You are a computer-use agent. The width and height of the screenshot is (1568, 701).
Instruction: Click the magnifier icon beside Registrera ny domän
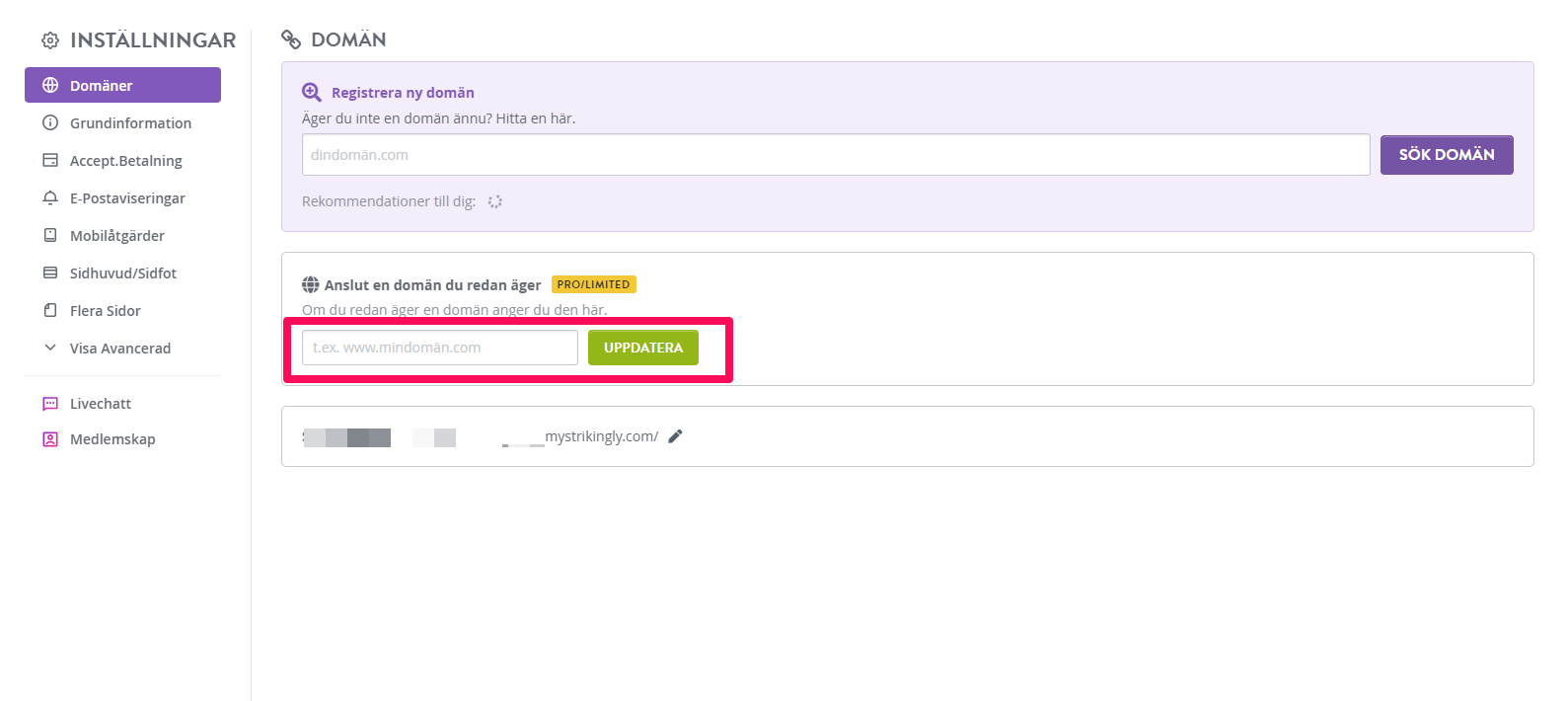pos(312,92)
